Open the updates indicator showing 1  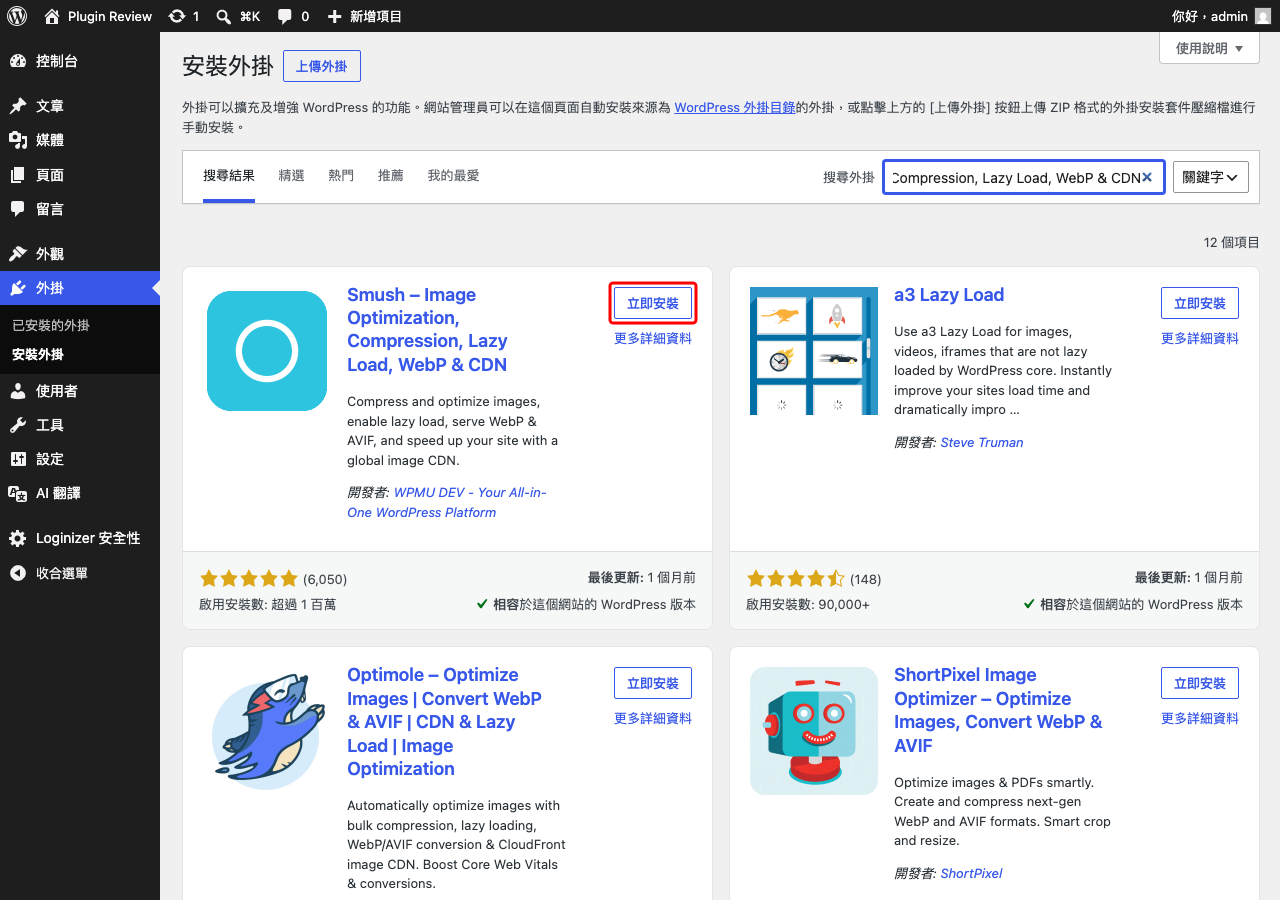coord(184,16)
